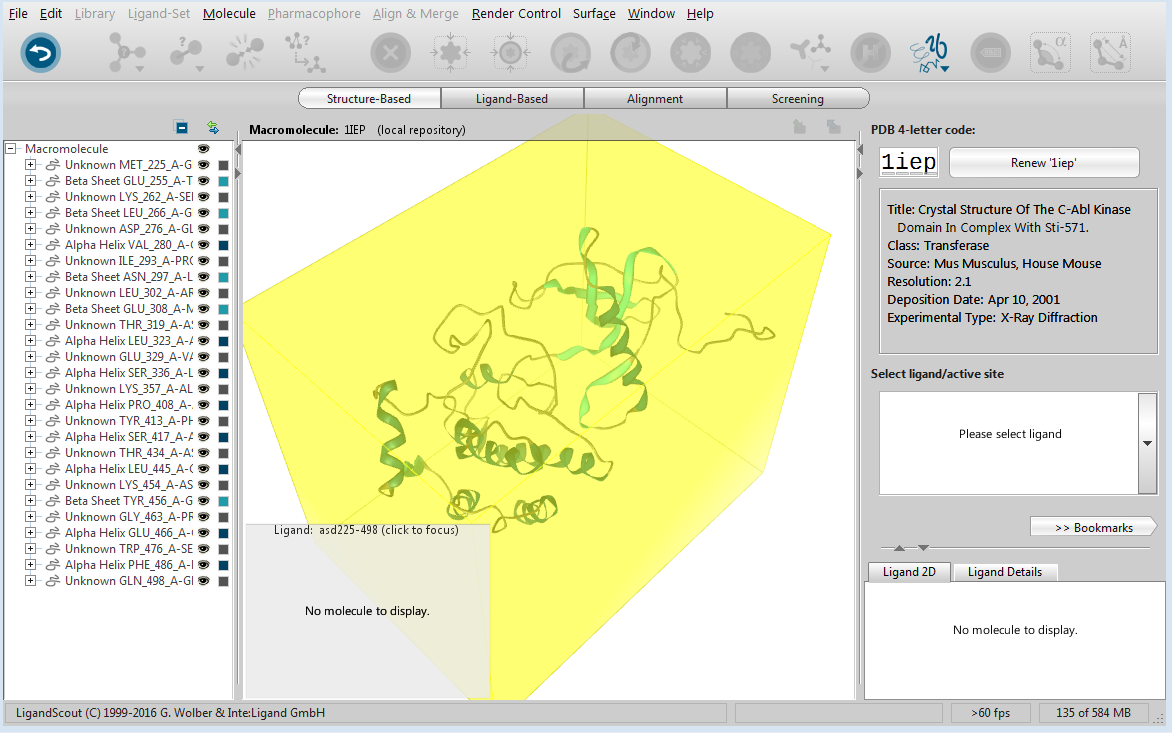Select the Ligand 2D tab
The width and height of the screenshot is (1172, 733).
909,572
